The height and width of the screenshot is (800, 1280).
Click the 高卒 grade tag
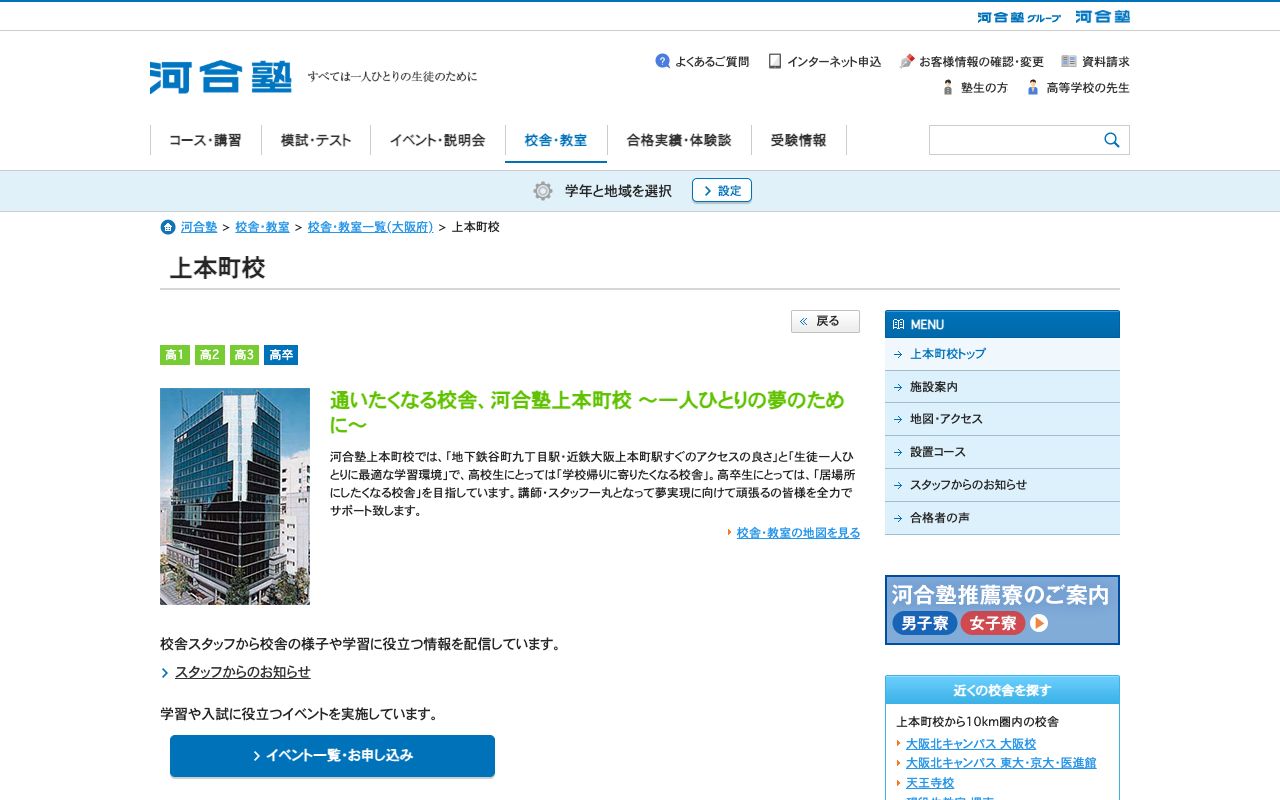point(281,355)
